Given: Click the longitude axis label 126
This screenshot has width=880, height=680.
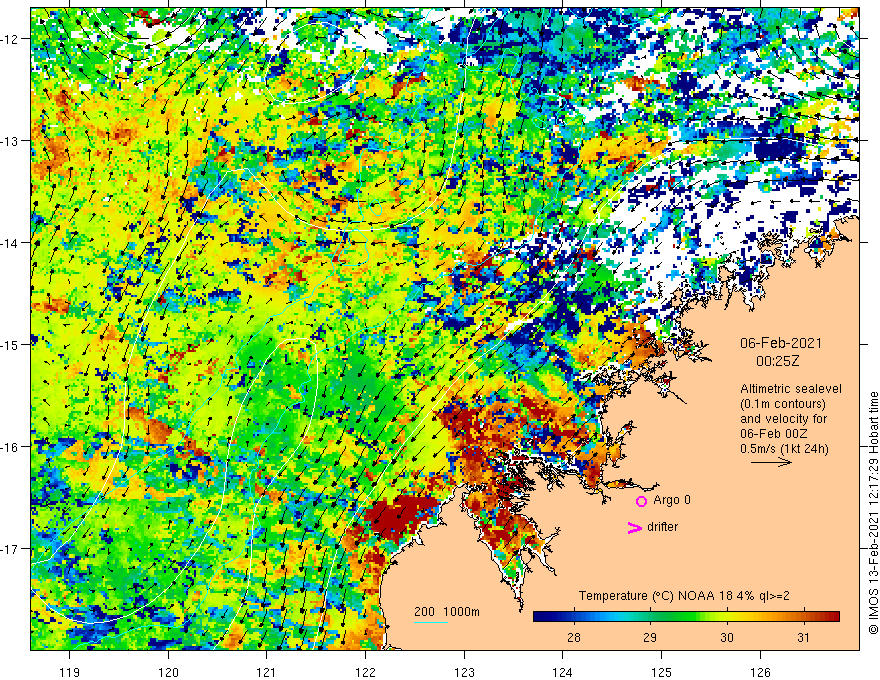Looking at the screenshot, I should click(760, 672).
